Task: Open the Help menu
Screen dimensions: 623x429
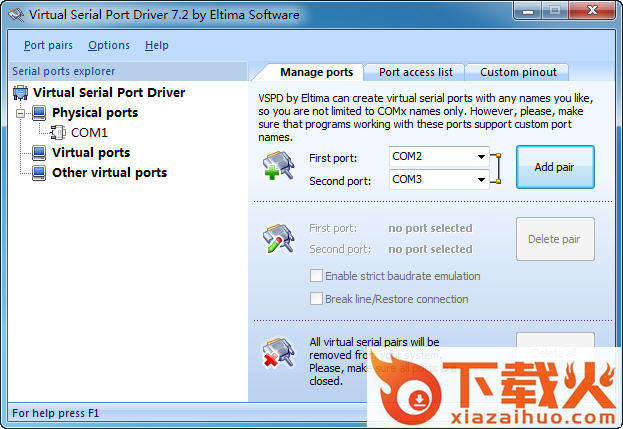Action: point(157,45)
